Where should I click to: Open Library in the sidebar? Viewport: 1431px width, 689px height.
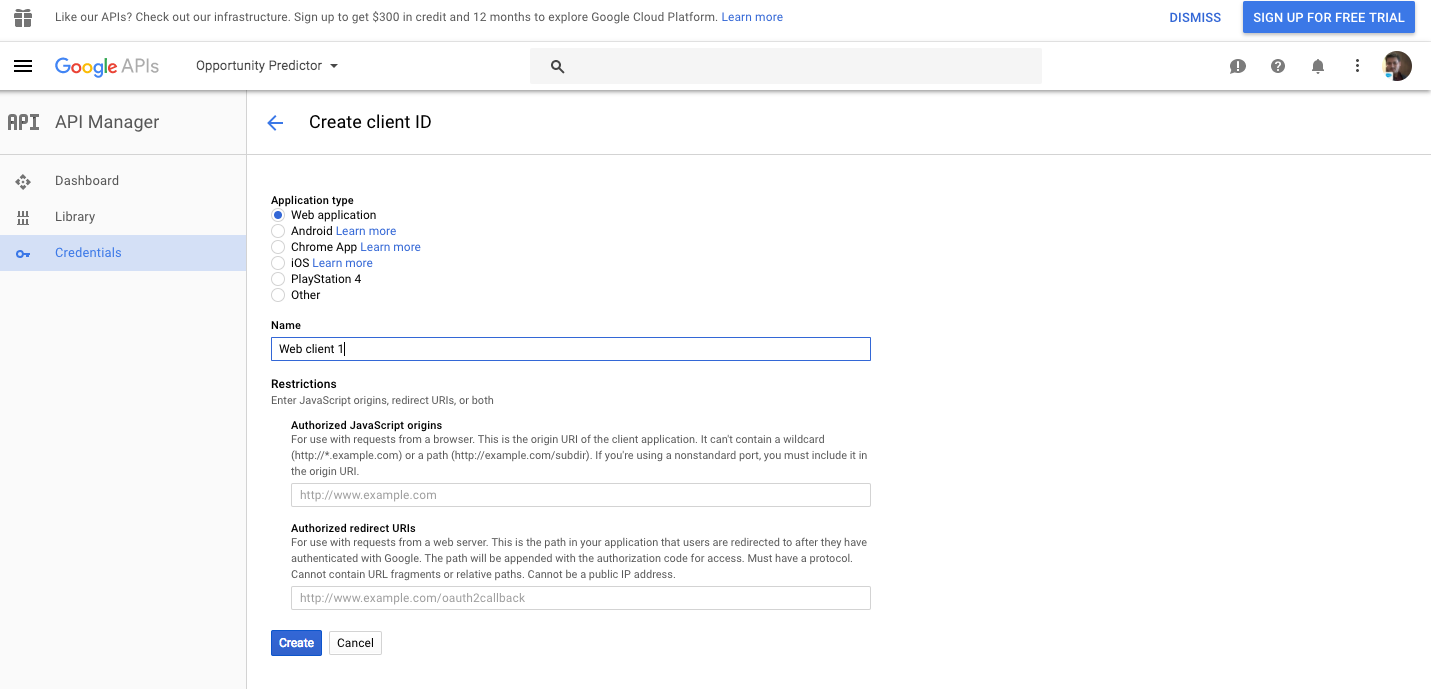click(123, 217)
